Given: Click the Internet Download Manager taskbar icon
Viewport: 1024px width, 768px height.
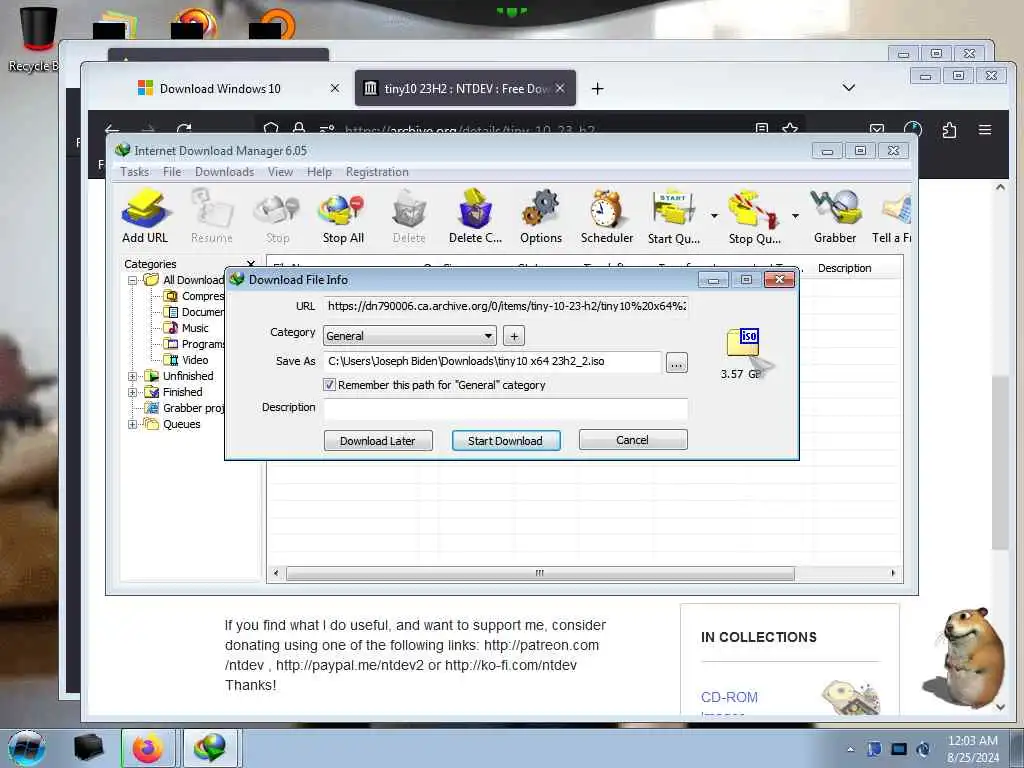Looking at the screenshot, I should point(212,748).
